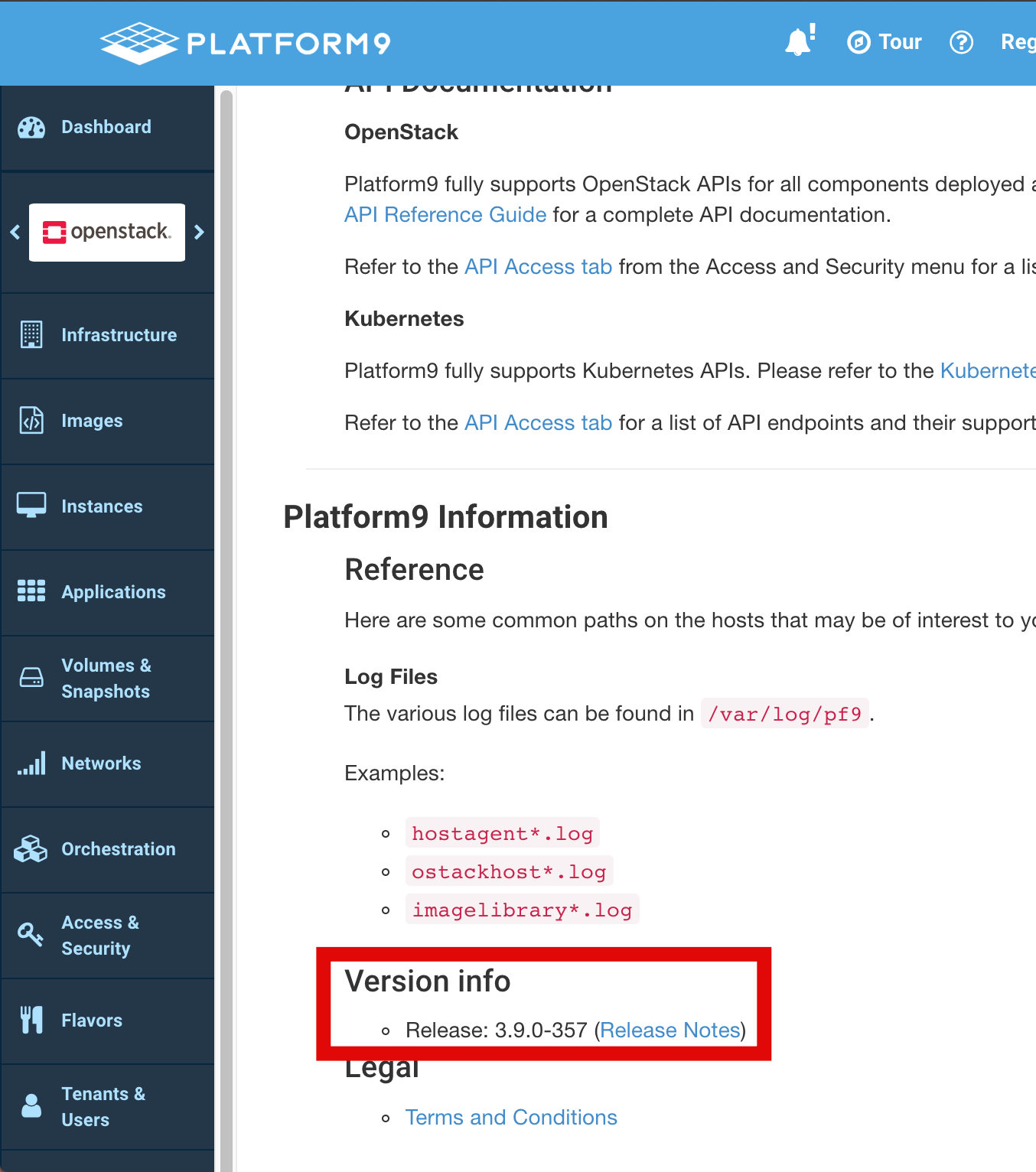Open the Release Notes link
1036x1172 pixels.
(669, 1030)
